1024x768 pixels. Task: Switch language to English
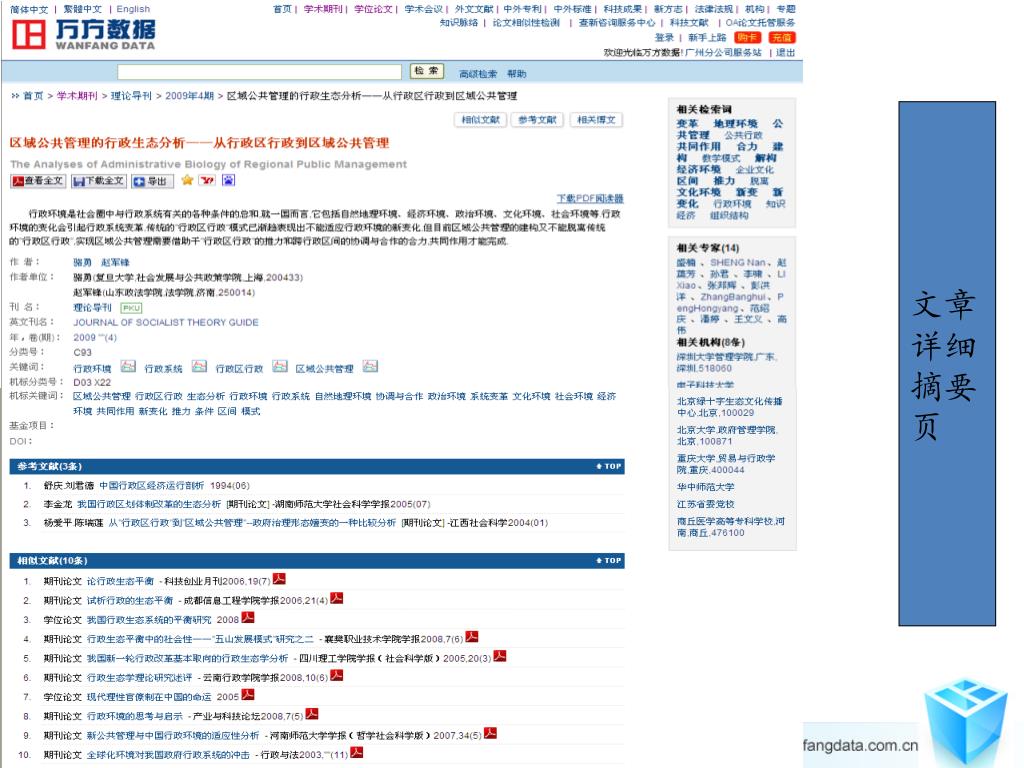(x=133, y=9)
